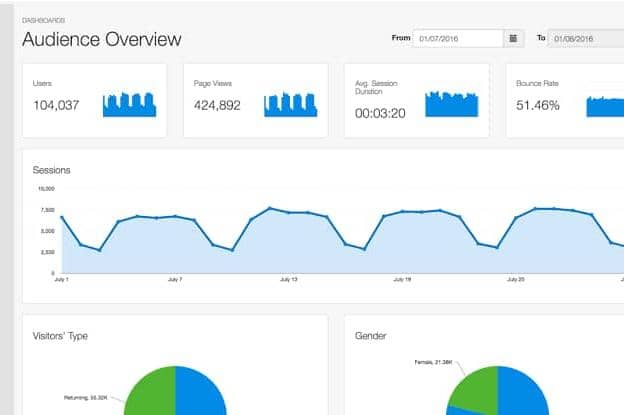This screenshot has height=415, width=624.
Task: Open the DASHBOARDS breadcrumb link
Action: tap(43, 20)
